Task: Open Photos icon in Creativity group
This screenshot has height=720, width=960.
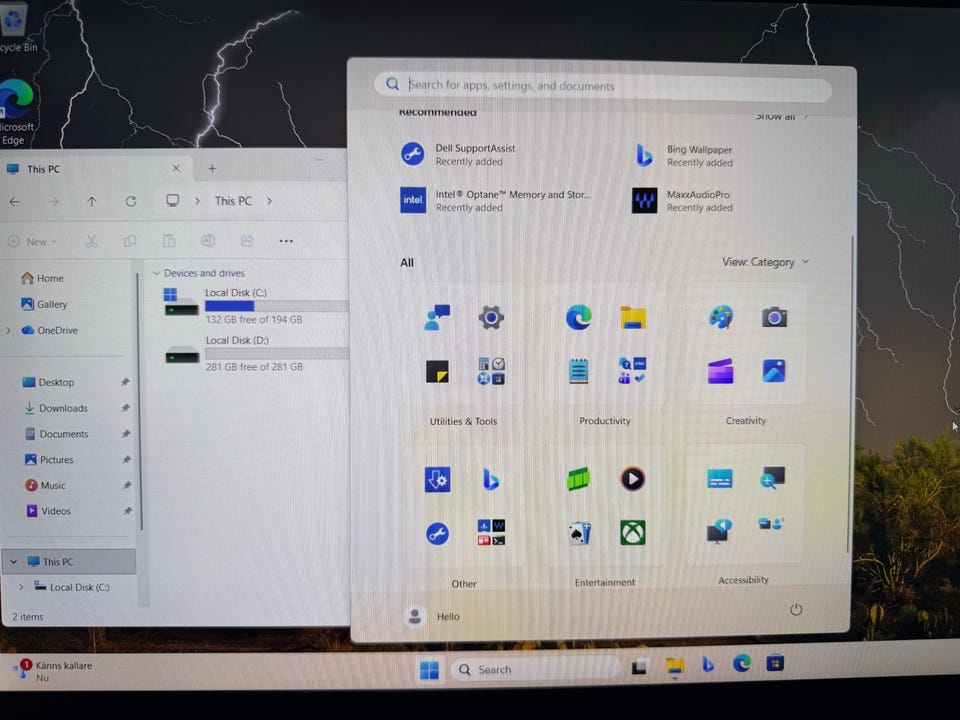Action: click(x=774, y=371)
